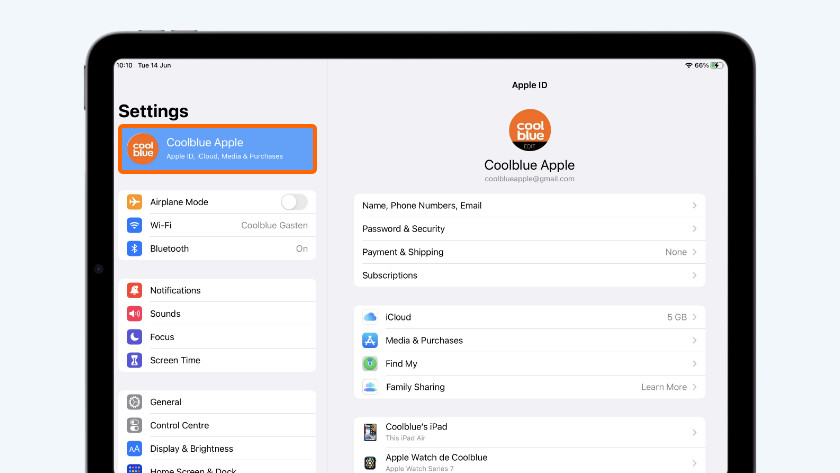Viewport: 840px width, 473px height.
Task: Tap the None payment value
Action: pos(676,252)
